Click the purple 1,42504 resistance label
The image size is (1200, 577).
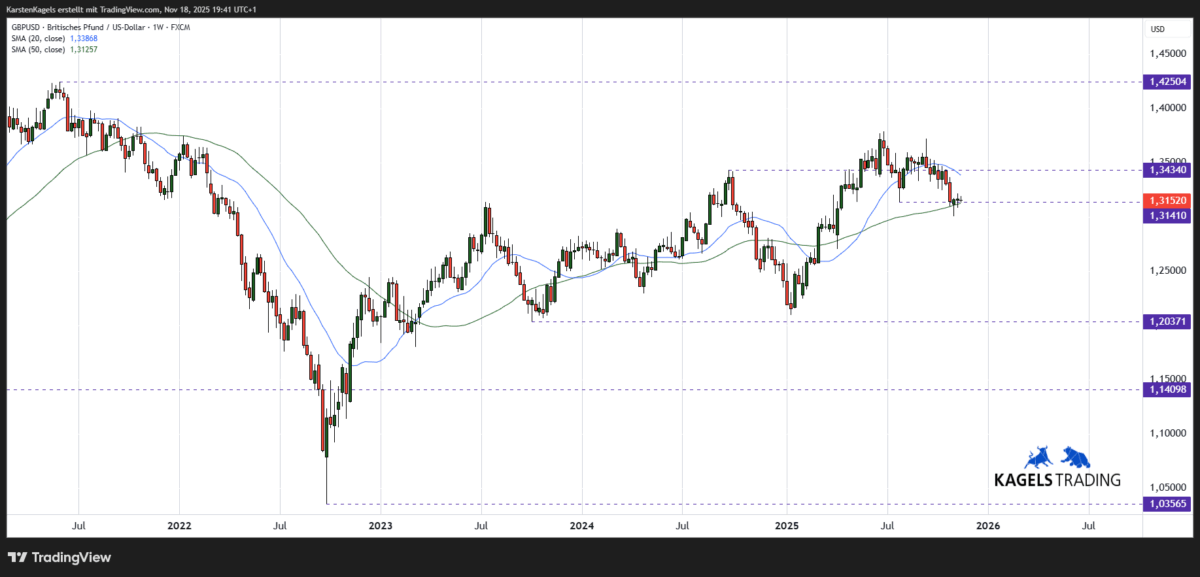1168,82
